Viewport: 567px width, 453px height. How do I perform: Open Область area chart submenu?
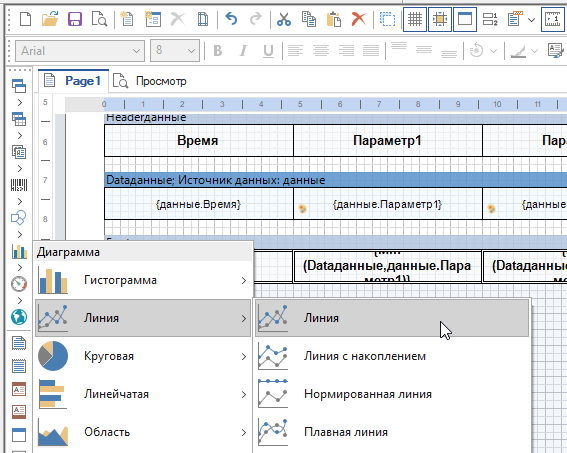point(143,432)
